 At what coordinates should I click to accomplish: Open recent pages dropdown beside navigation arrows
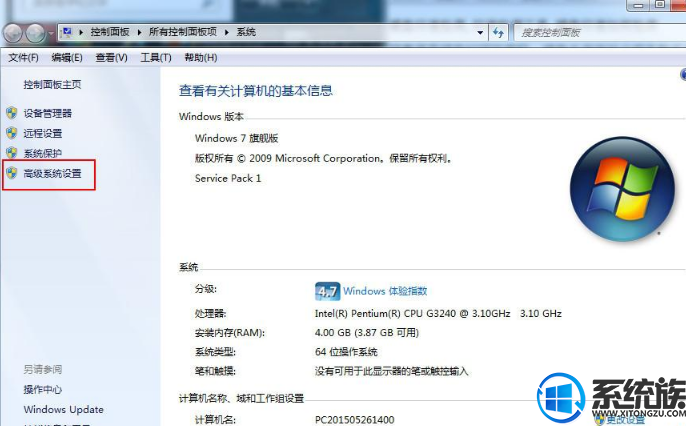51,33
